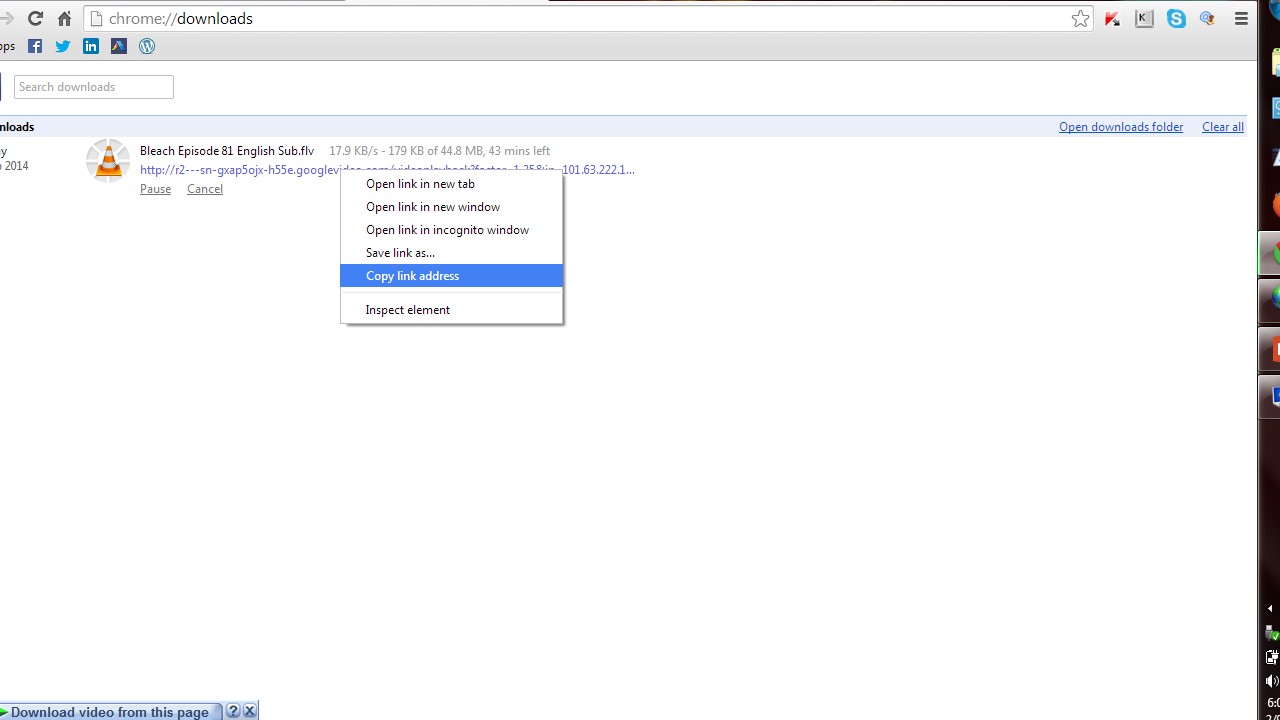Reload the page with the refresh icon
The width and height of the screenshot is (1280, 720).
pyautogui.click(x=35, y=19)
